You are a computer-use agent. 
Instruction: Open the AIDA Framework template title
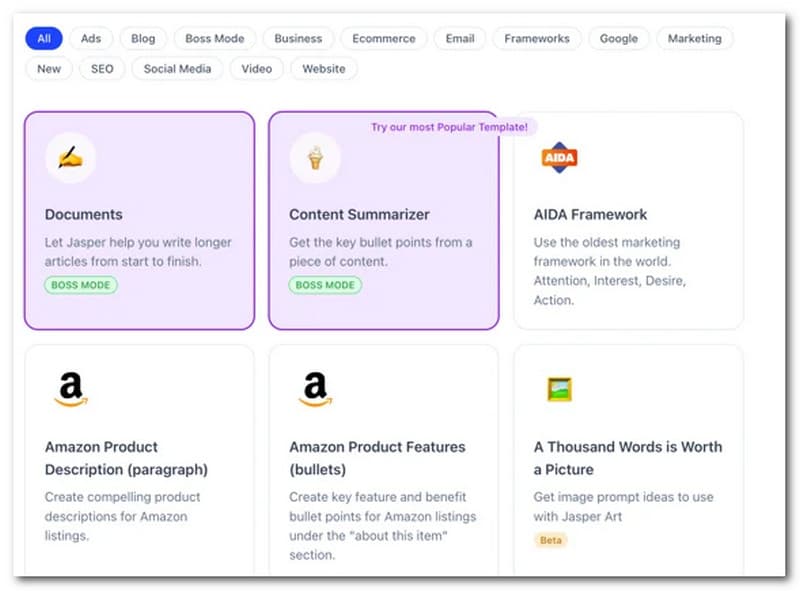pos(590,214)
